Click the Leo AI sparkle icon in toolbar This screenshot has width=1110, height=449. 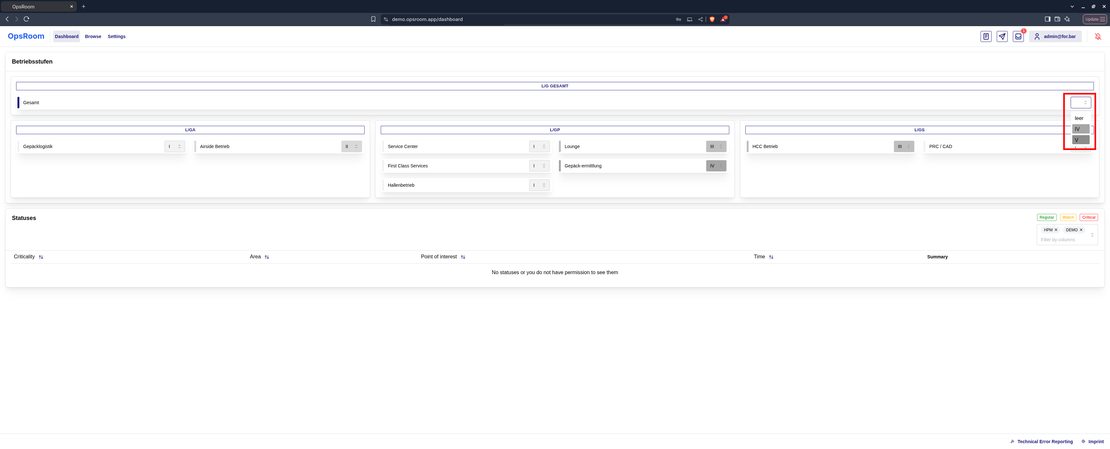(1066, 19)
